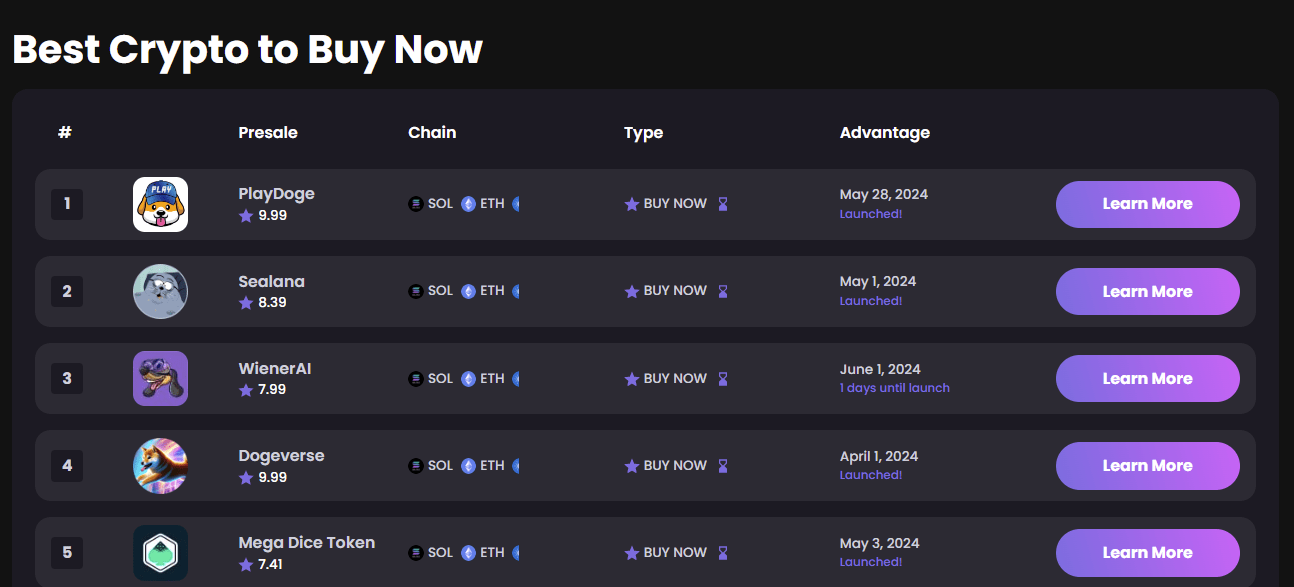This screenshot has height=587, width=1294.
Task: Click the ETH chain icon in PlayDoge row
Action: tap(468, 204)
